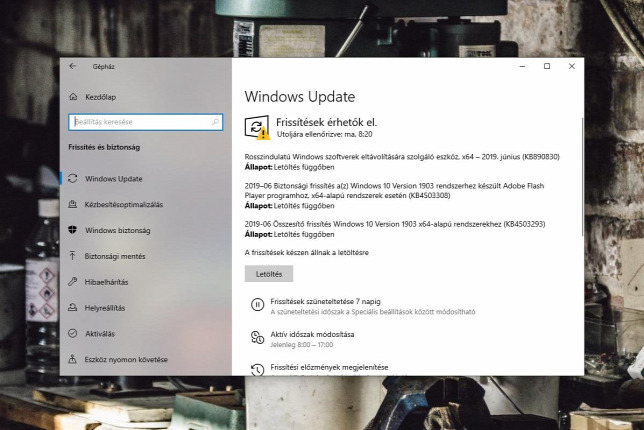644x430 pixels.
Task: Maximize the Gépház settings window
Action: [547, 66]
